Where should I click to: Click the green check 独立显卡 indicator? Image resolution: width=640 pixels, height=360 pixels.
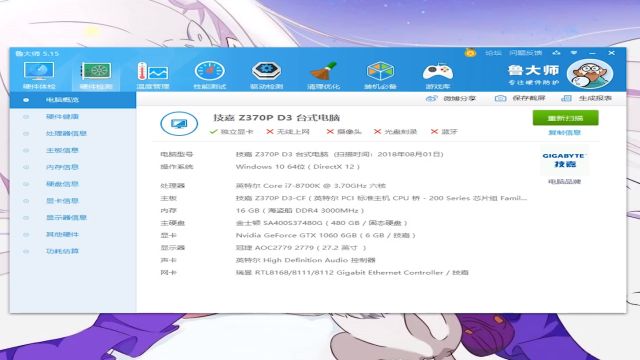coord(231,131)
